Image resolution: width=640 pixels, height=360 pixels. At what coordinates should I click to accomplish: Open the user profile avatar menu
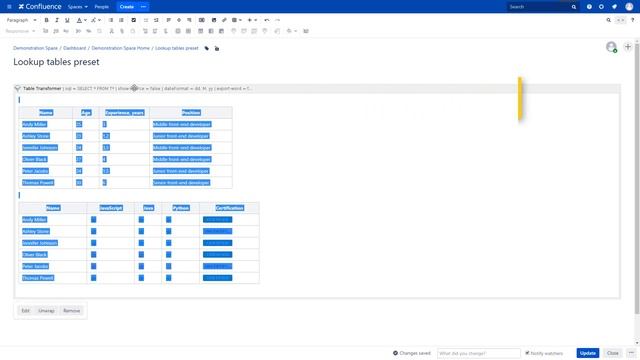coord(629,7)
